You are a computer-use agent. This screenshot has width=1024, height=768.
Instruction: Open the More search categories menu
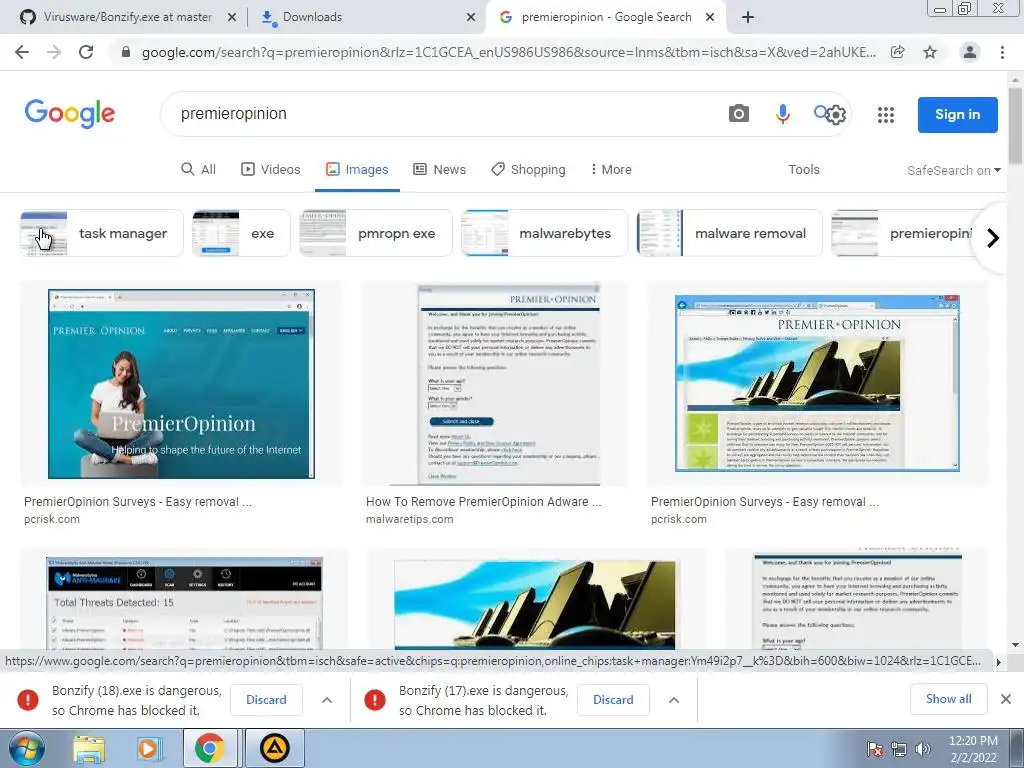(611, 169)
